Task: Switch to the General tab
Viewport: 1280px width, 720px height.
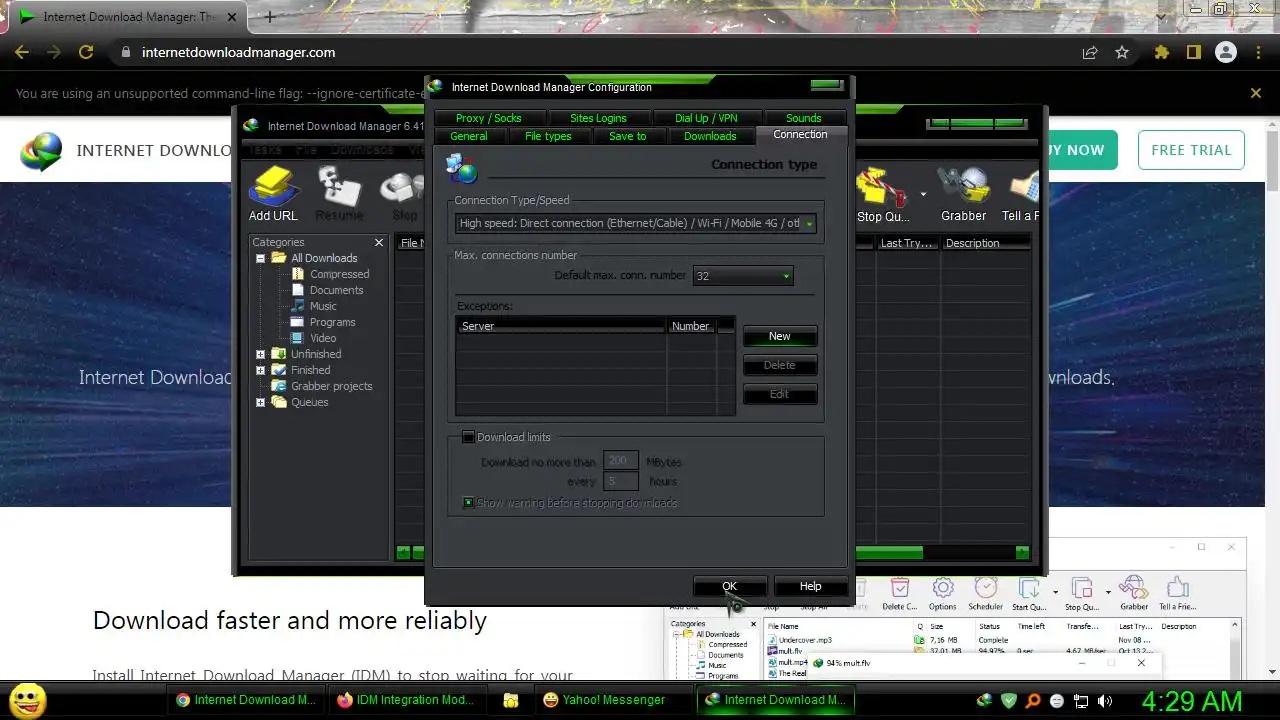Action: (468, 136)
